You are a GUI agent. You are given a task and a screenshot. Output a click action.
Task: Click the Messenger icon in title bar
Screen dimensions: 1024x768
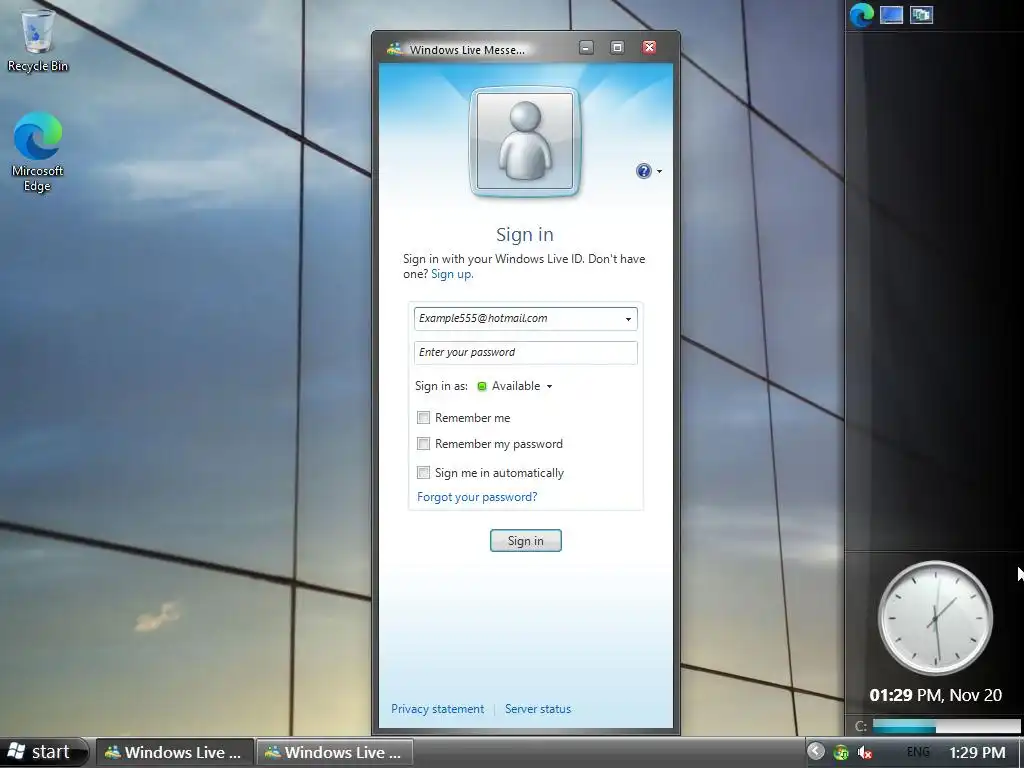[394, 49]
